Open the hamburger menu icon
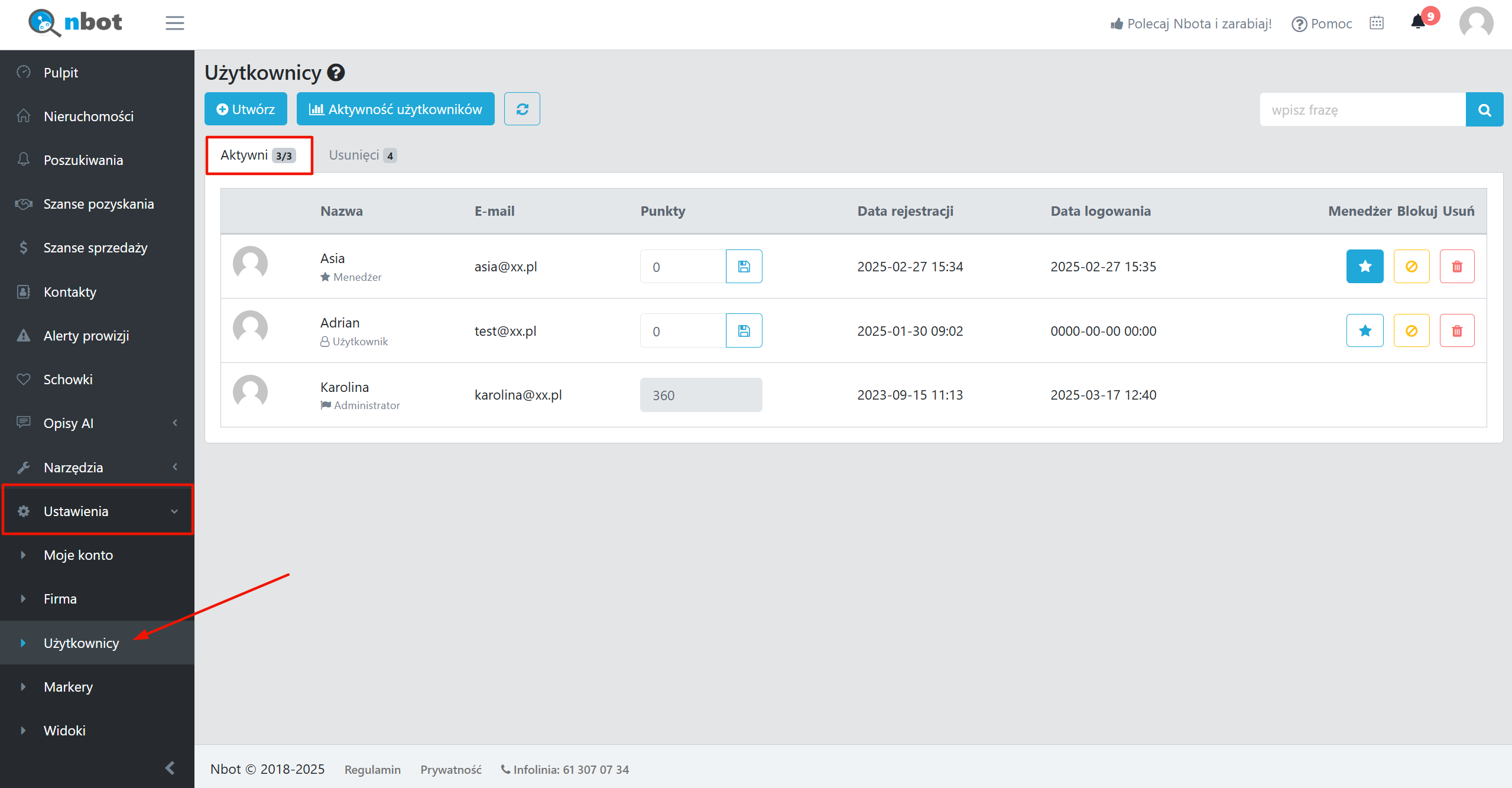 [x=174, y=23]
